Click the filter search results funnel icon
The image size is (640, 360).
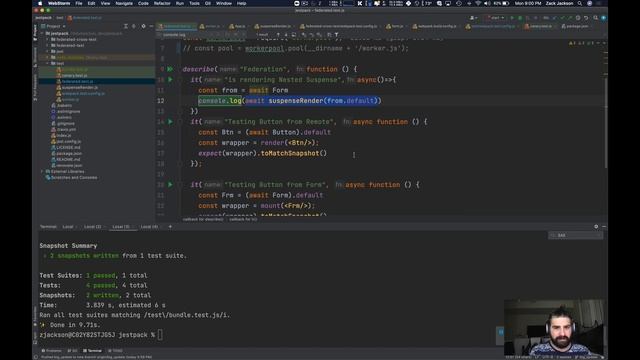[x=336, y=35]
